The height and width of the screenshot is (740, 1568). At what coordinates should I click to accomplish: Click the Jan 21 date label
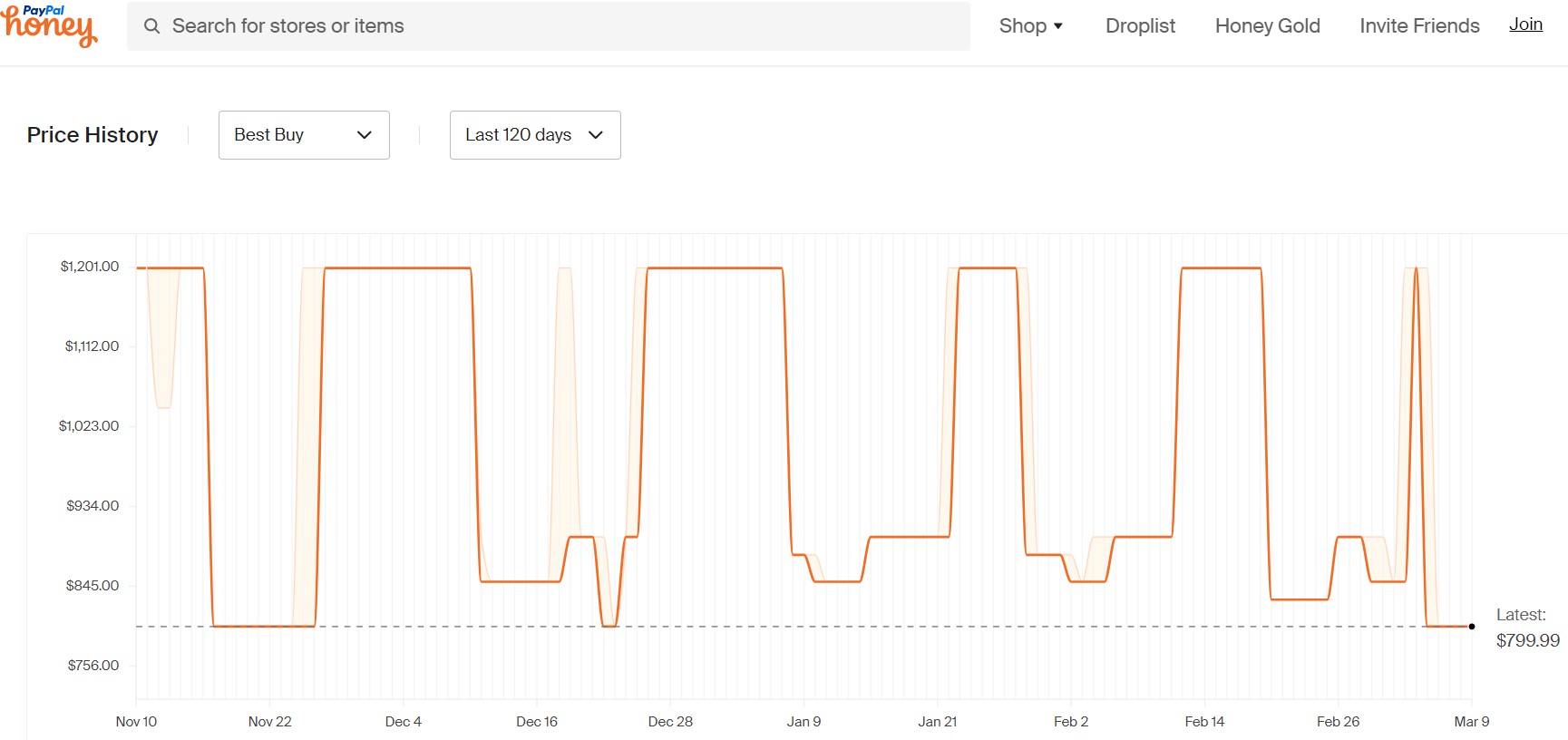click(938, 722)
